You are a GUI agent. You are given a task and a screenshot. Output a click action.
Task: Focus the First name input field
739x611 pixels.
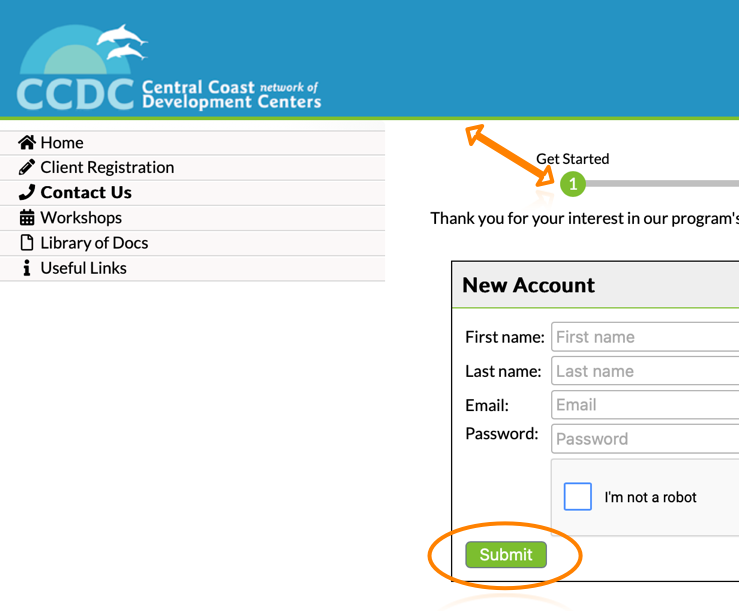pyautogui.click(x=645, y=337)
